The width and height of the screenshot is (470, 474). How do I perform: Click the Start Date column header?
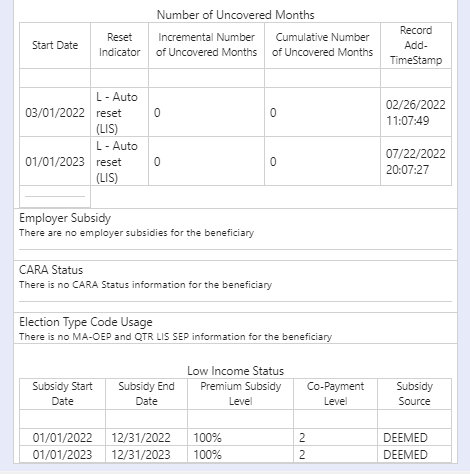point(55,45)
